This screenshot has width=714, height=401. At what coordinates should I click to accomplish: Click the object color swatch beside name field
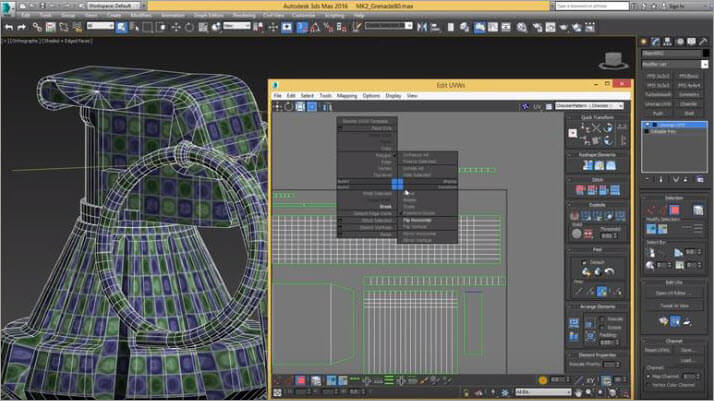coord(706,53)
